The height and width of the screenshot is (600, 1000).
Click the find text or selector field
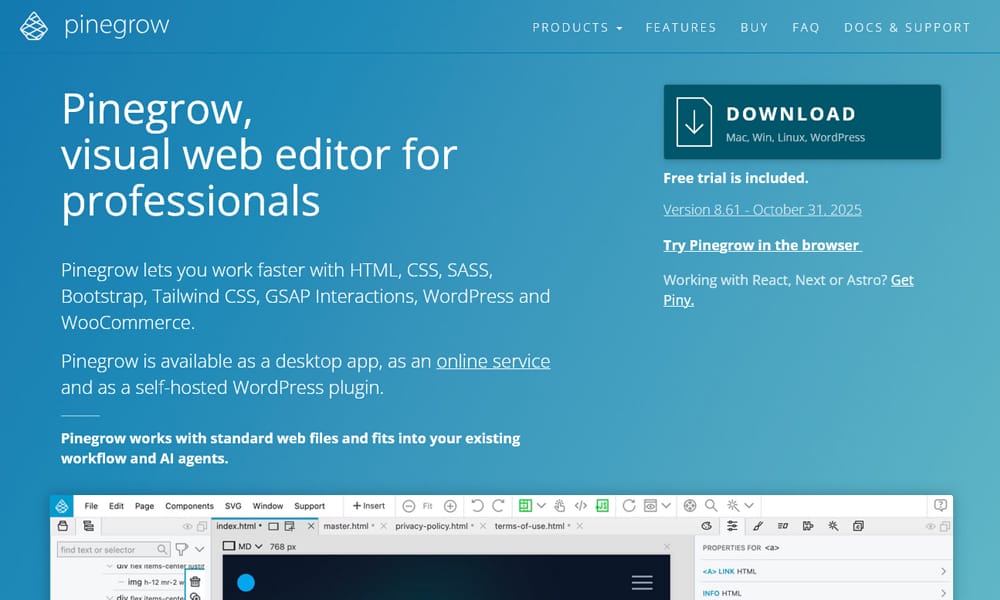[106, 549]
